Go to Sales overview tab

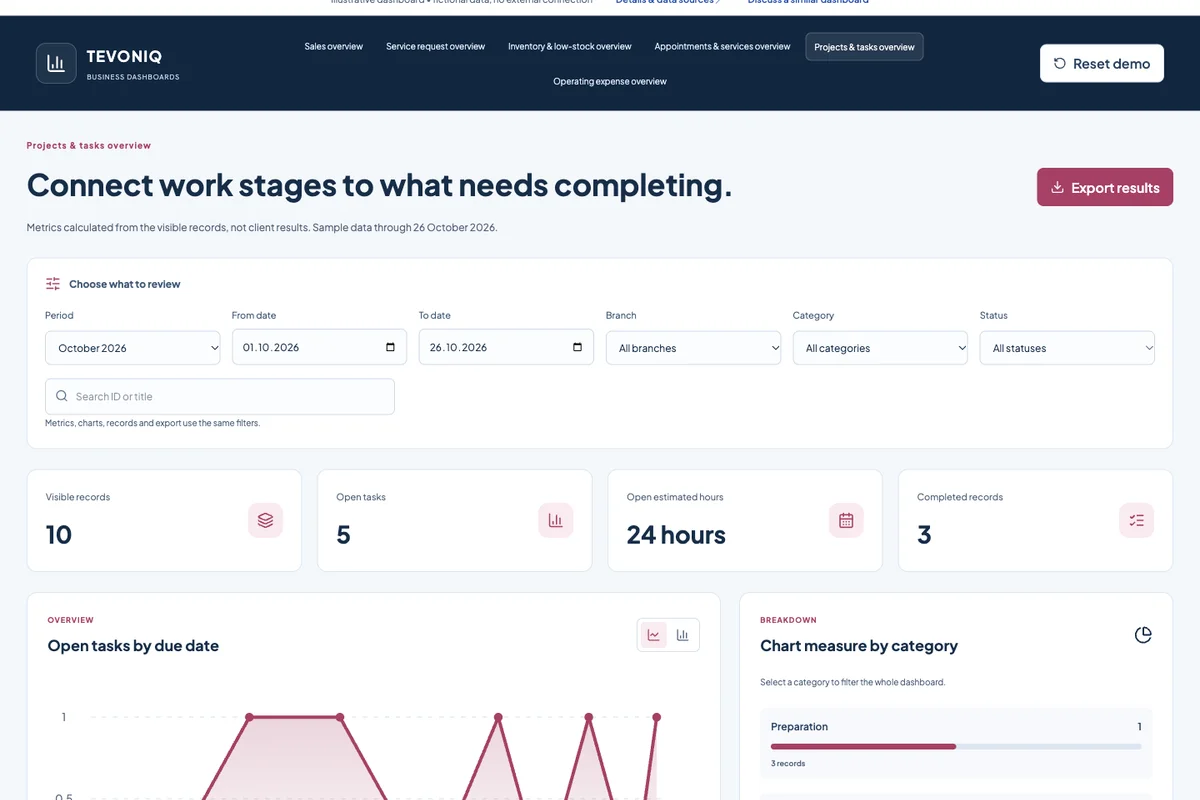(334, 46)
